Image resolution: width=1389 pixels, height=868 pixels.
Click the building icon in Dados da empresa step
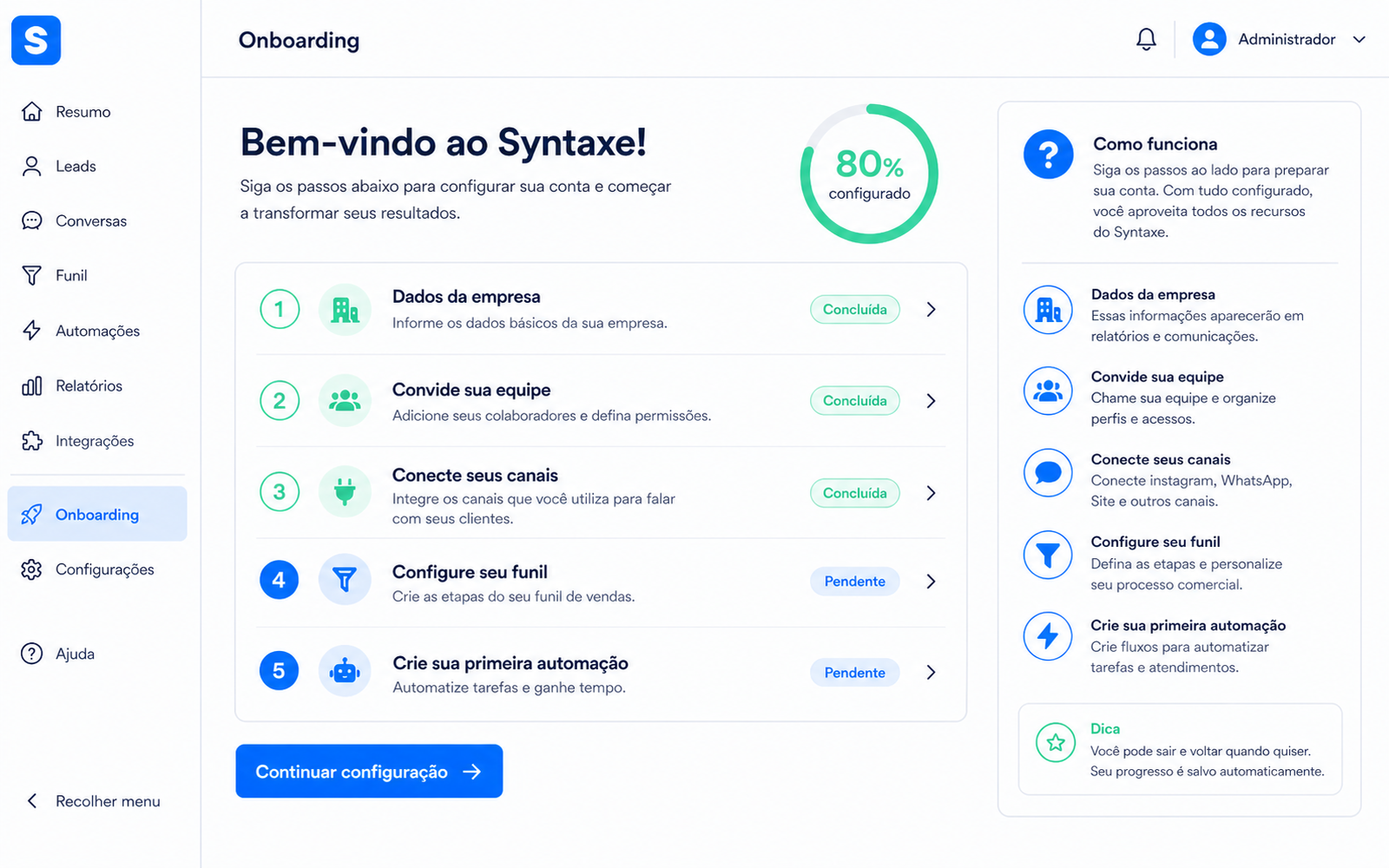[345, 309]
